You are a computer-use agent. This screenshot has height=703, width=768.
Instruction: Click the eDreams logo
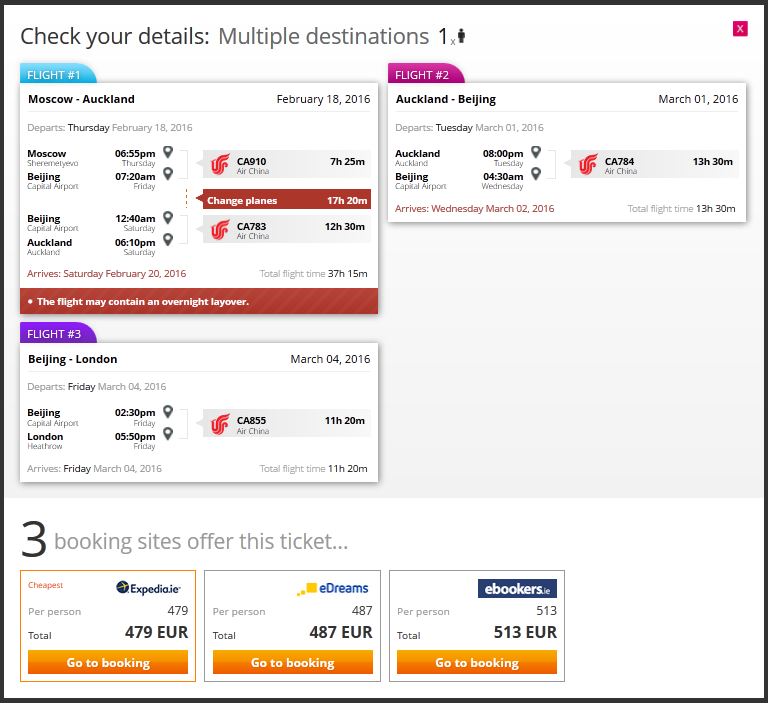[334, 589]
